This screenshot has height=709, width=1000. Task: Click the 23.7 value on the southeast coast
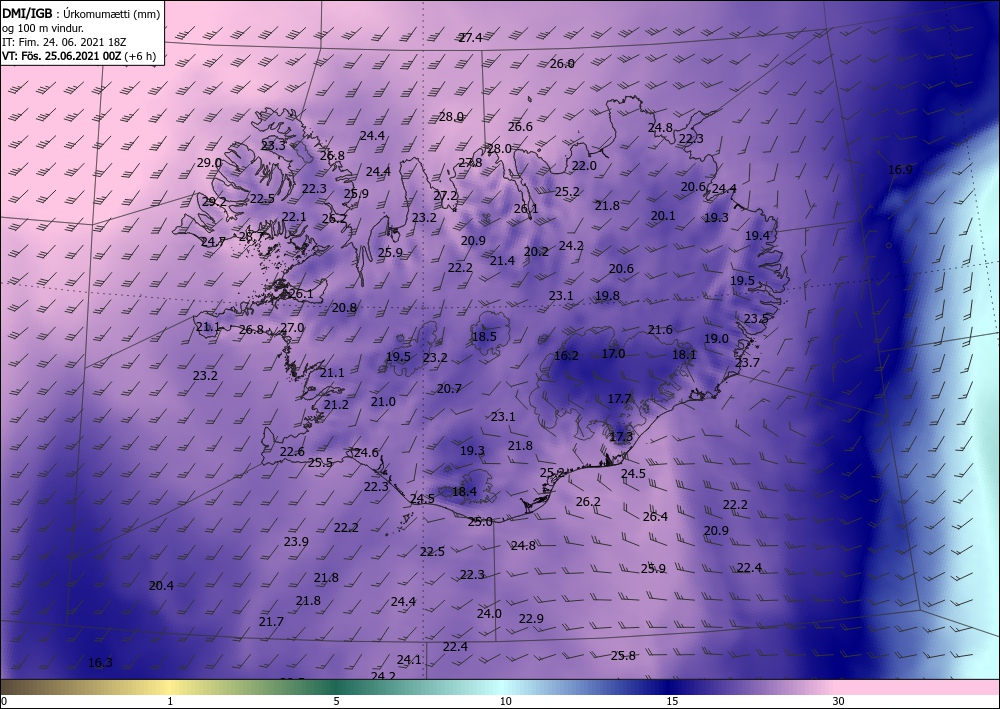tap(747, 363)
